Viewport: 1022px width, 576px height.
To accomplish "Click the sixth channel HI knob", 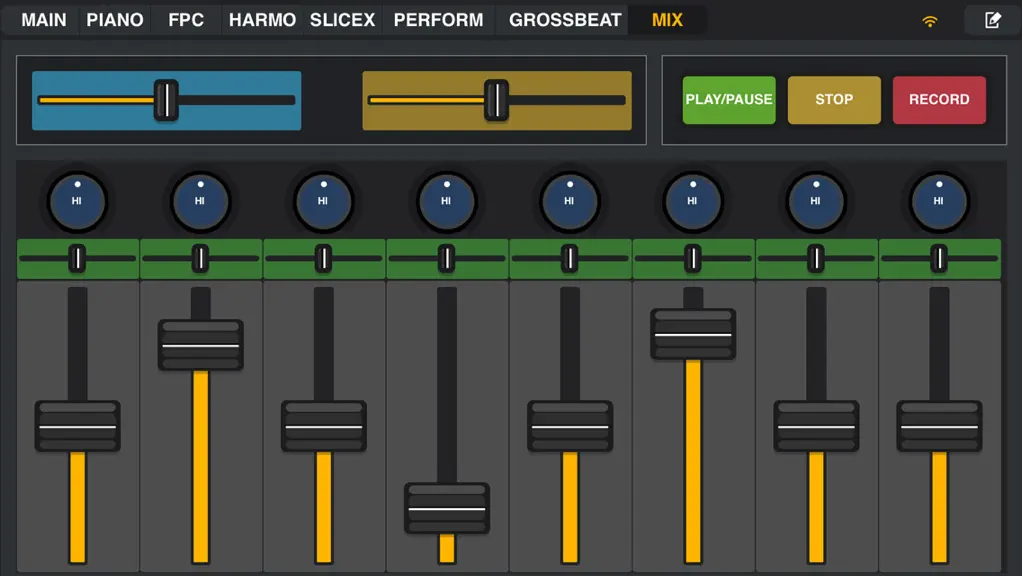I will 693,202.
